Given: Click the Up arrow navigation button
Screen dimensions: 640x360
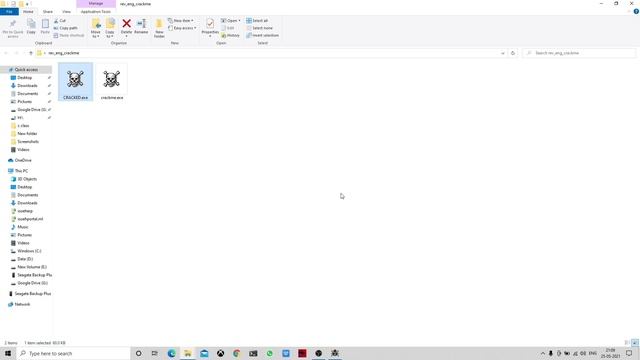Looking at the screenshot, I should 31,53.
